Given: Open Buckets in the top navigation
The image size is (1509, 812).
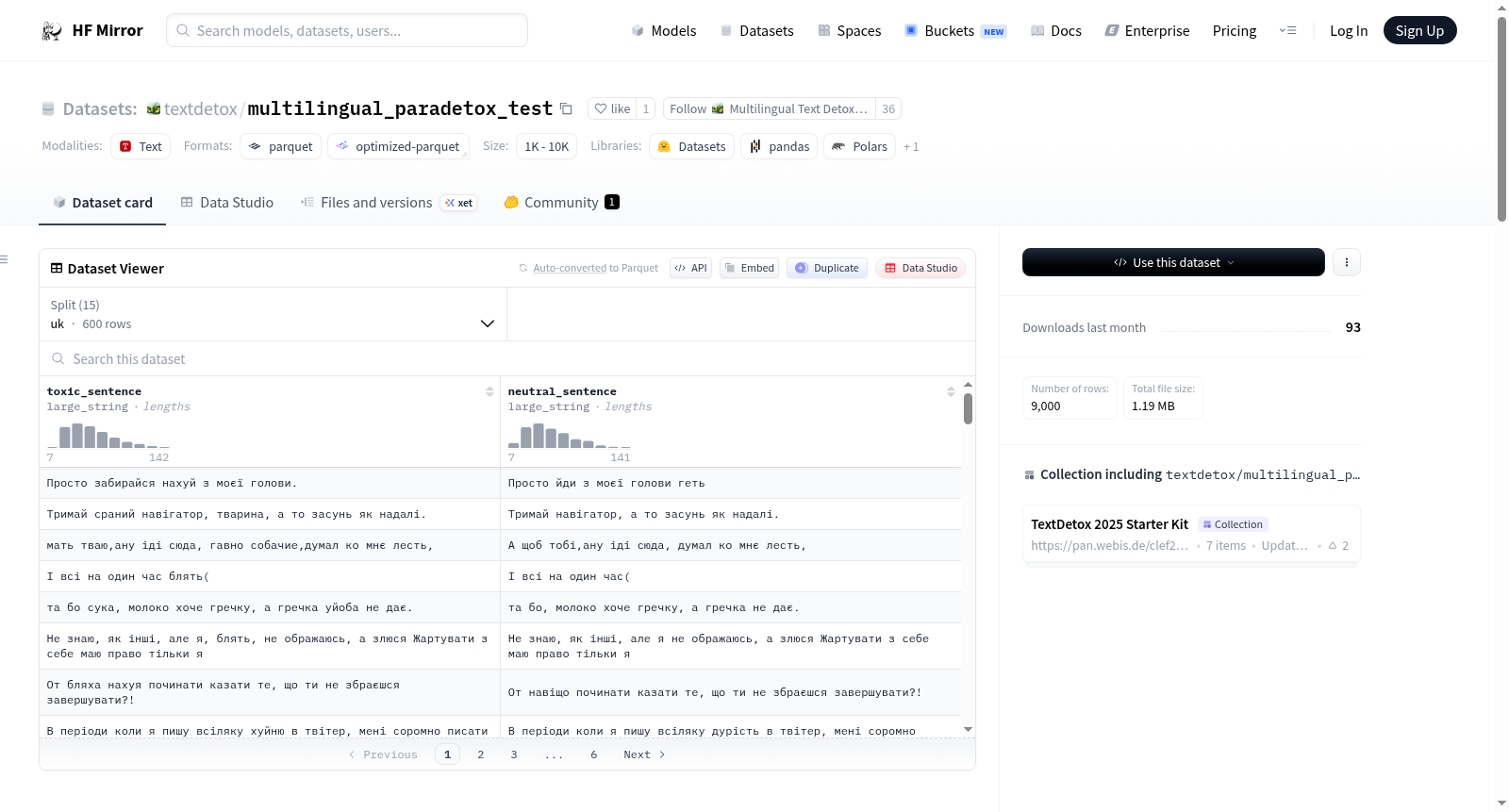Looking at the screenshot, I should 955,31.
